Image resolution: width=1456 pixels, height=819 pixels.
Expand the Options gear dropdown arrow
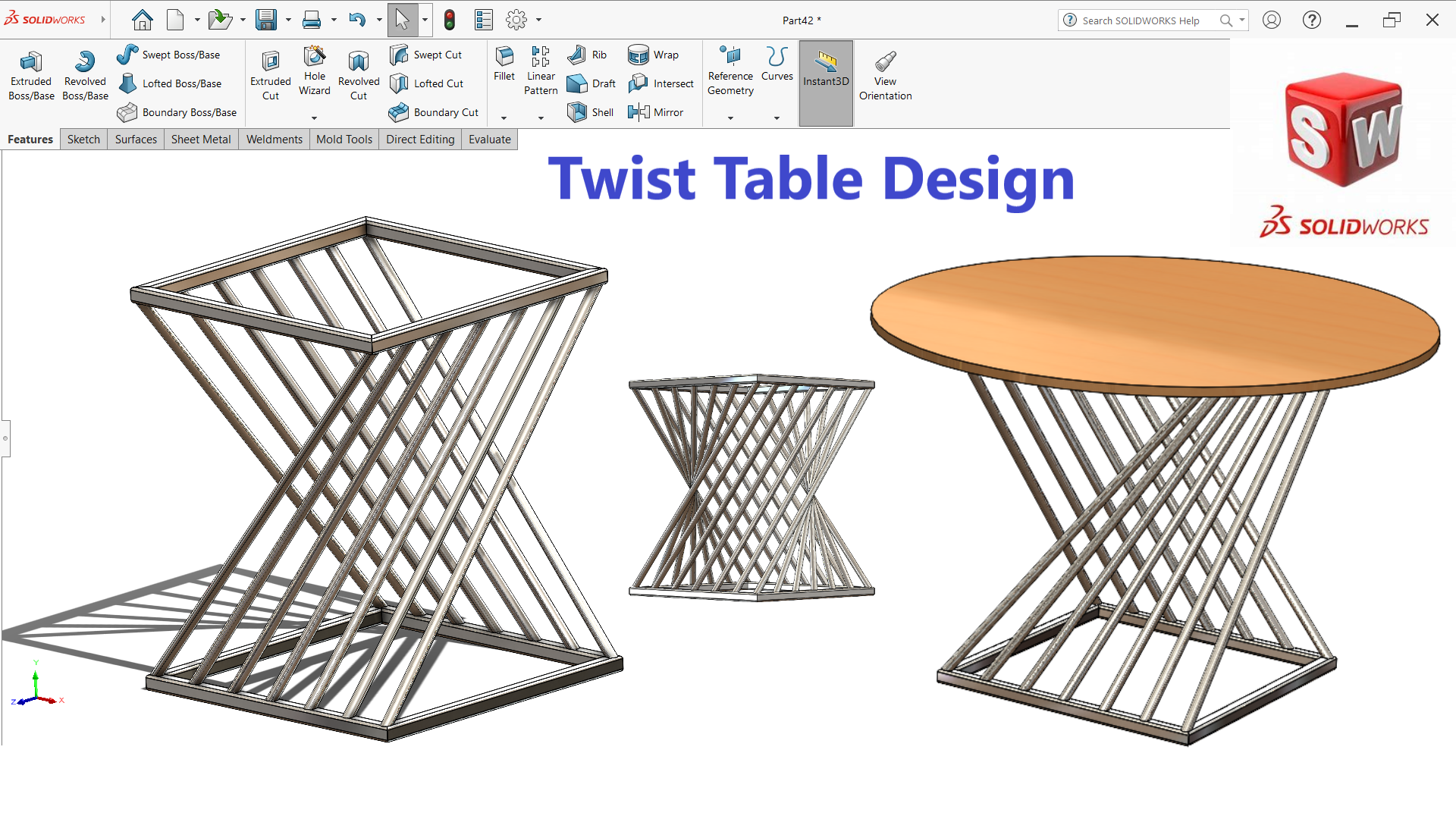(x=539, y=20)
